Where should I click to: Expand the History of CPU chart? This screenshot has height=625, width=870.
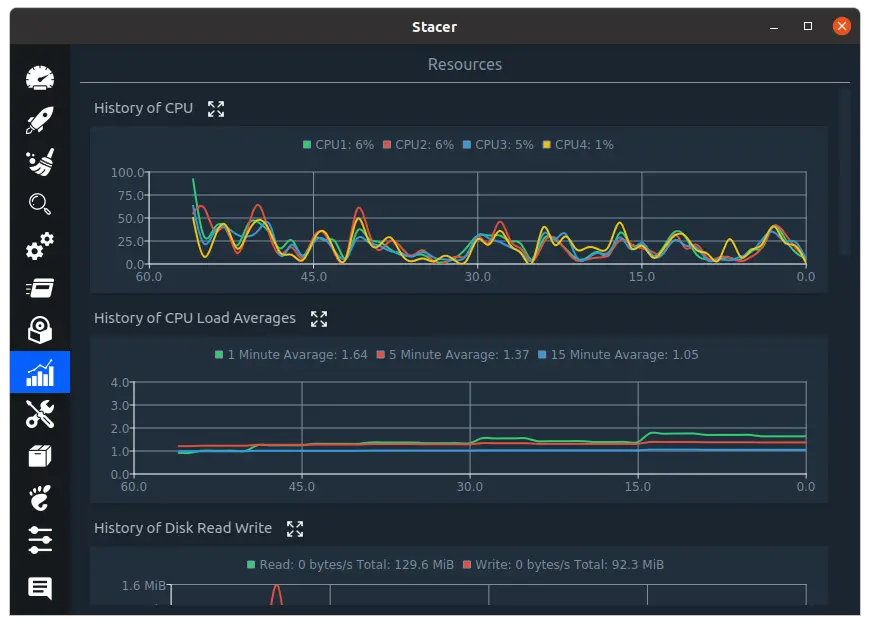(216, 109)
